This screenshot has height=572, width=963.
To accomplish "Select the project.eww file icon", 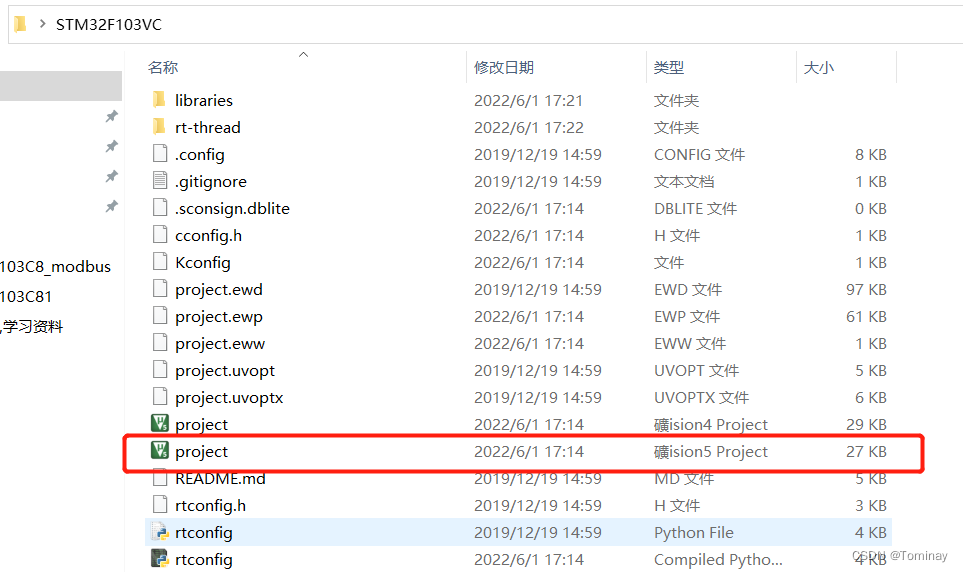I will 160,343.
